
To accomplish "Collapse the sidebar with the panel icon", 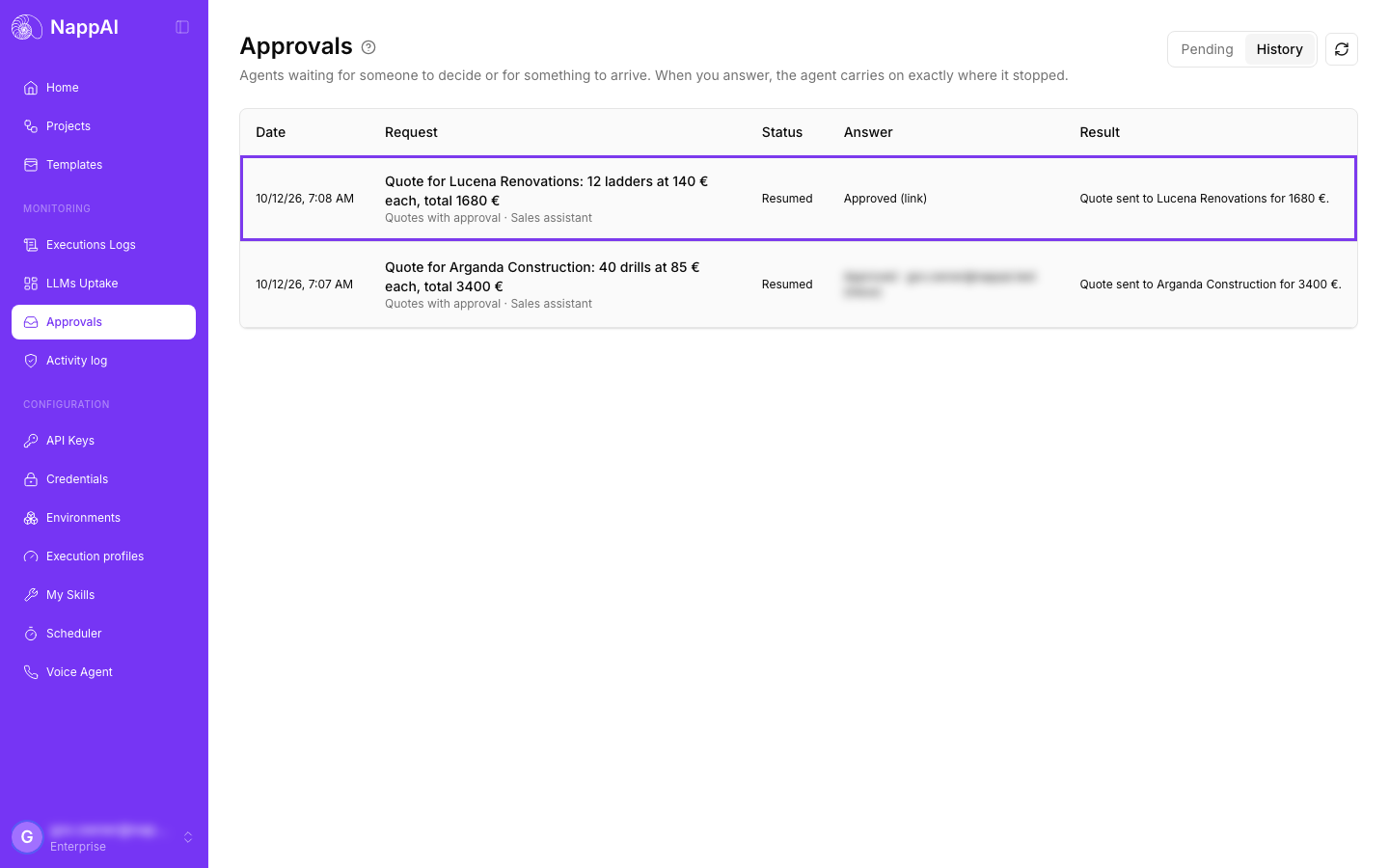I will (182, 27).
